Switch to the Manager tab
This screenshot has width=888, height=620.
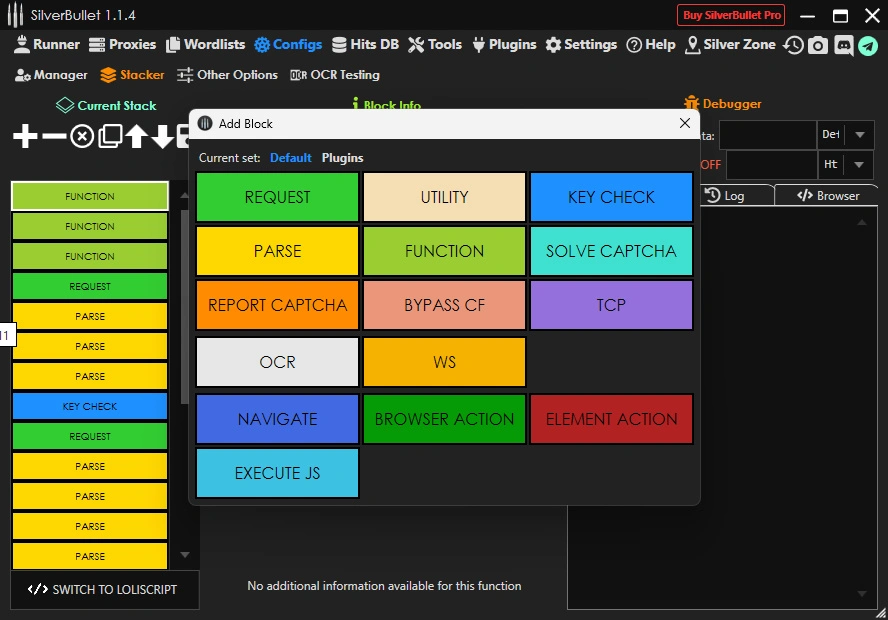pos(51,75)
